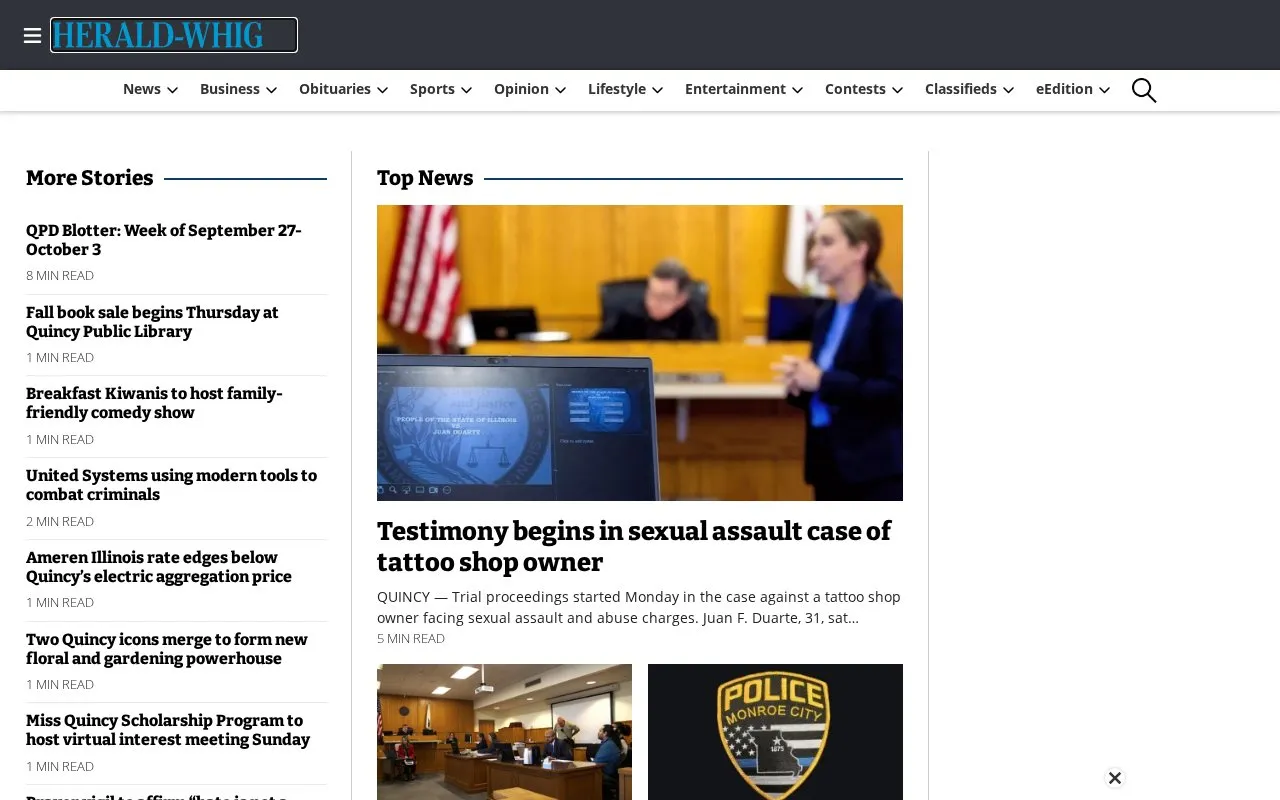Expand the Obituaries dropdown chevron

(x=382, y=90)
